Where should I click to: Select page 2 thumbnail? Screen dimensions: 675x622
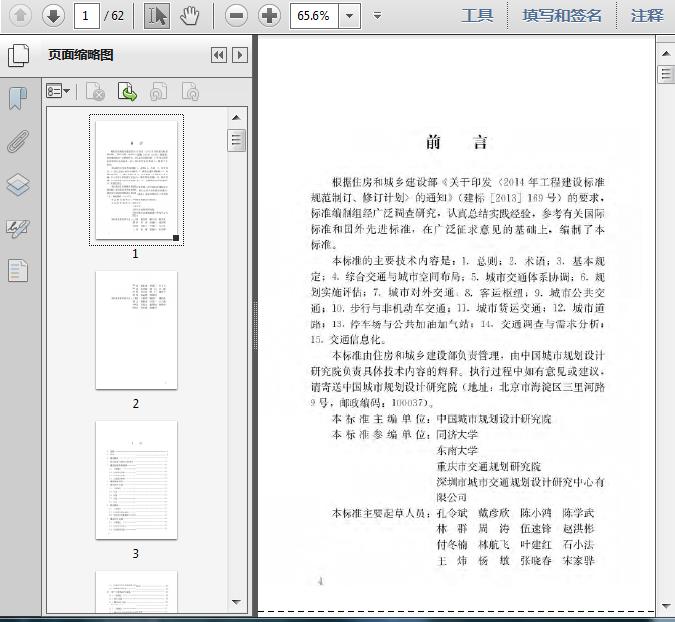click(136, 330)
